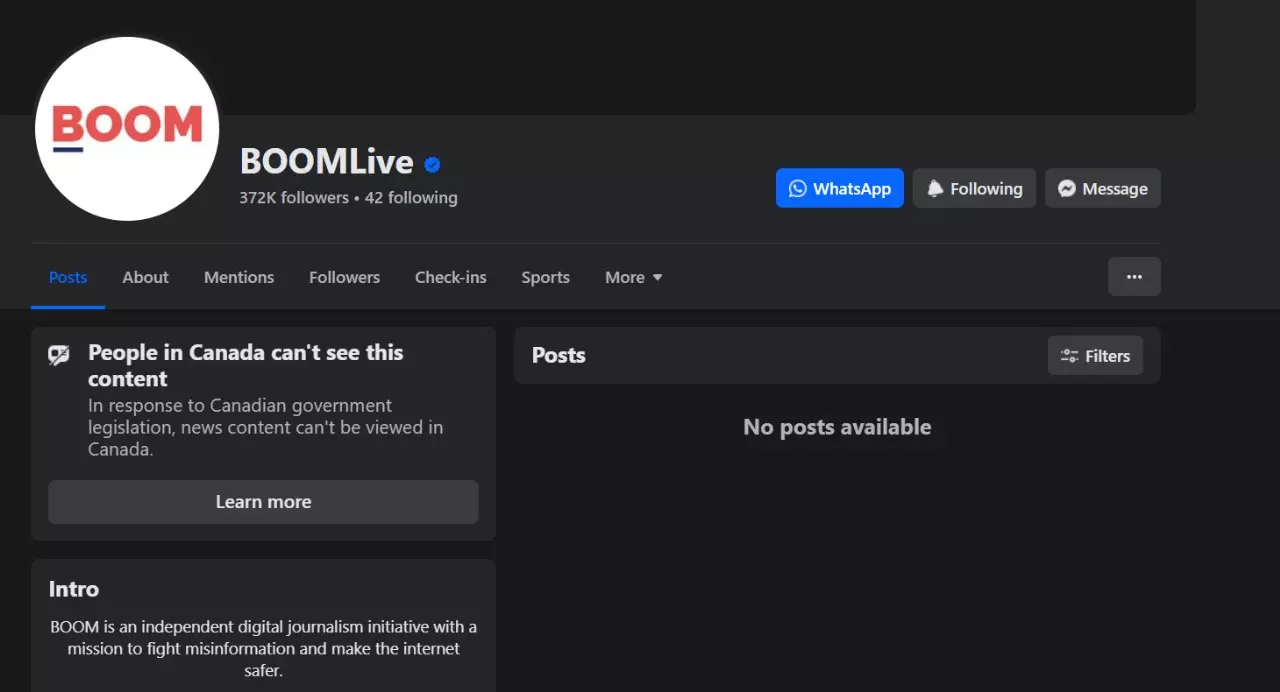Click the blue verified badge next to BOOMLive
This screenshot has height=692, width=1280.
(x=432, y=164)
